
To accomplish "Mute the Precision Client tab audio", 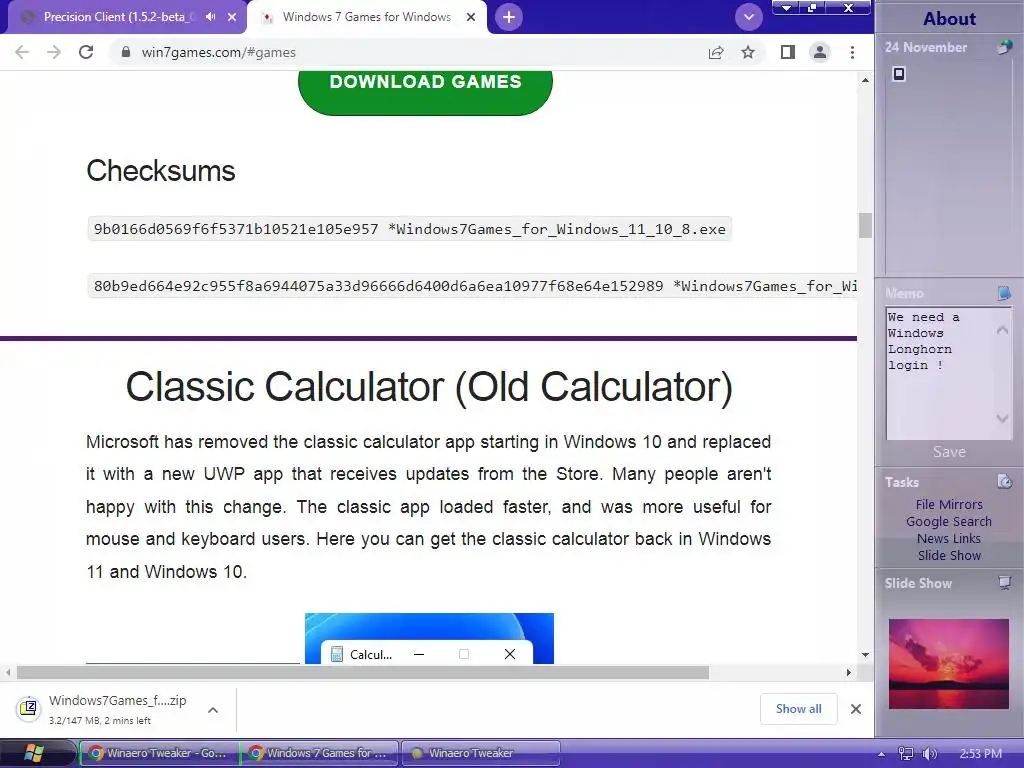I will pos(210,17).
